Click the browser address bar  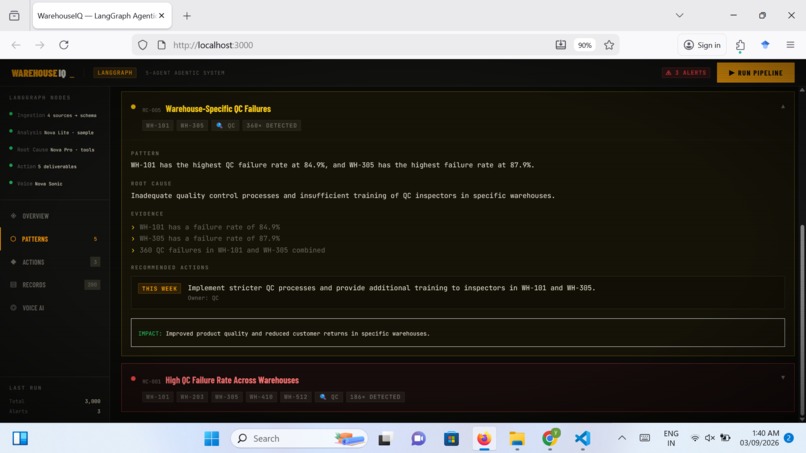click(x=360, y=45)
